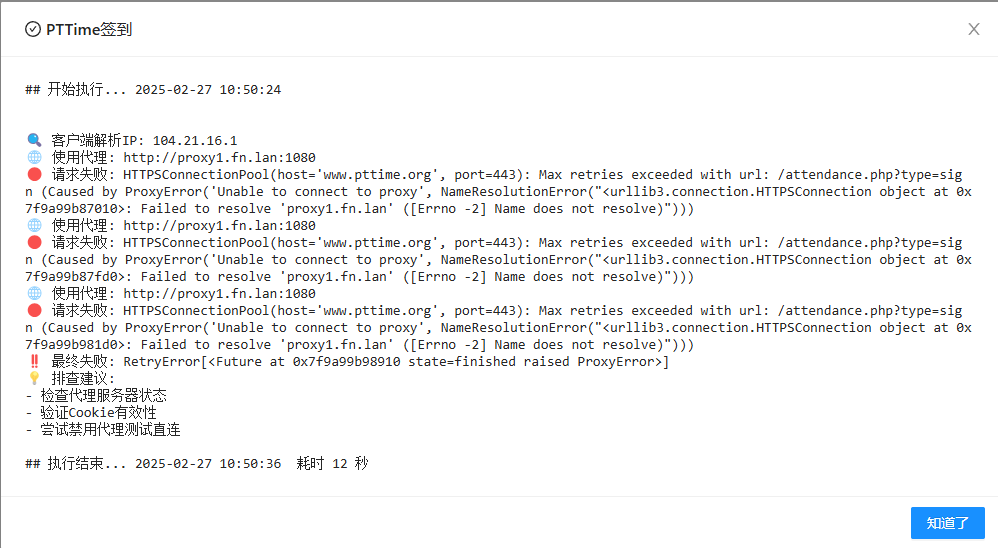Click the magnifier icon before 客户端解析IP
This screenshot has height=548, width=998.
(34, 140)
